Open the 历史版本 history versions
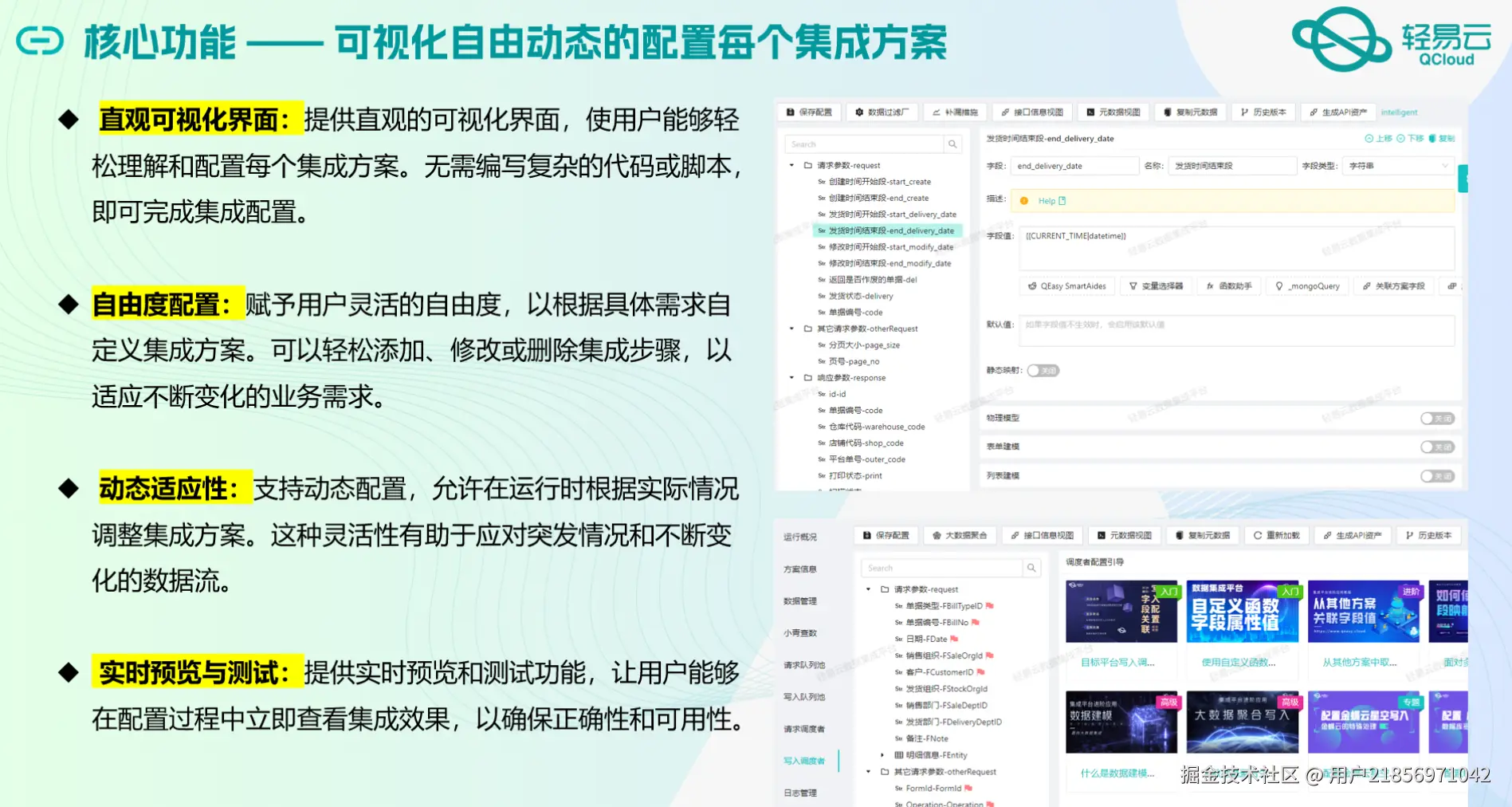The height and width of the screenshot is (807, 1512). (1263, 112)
